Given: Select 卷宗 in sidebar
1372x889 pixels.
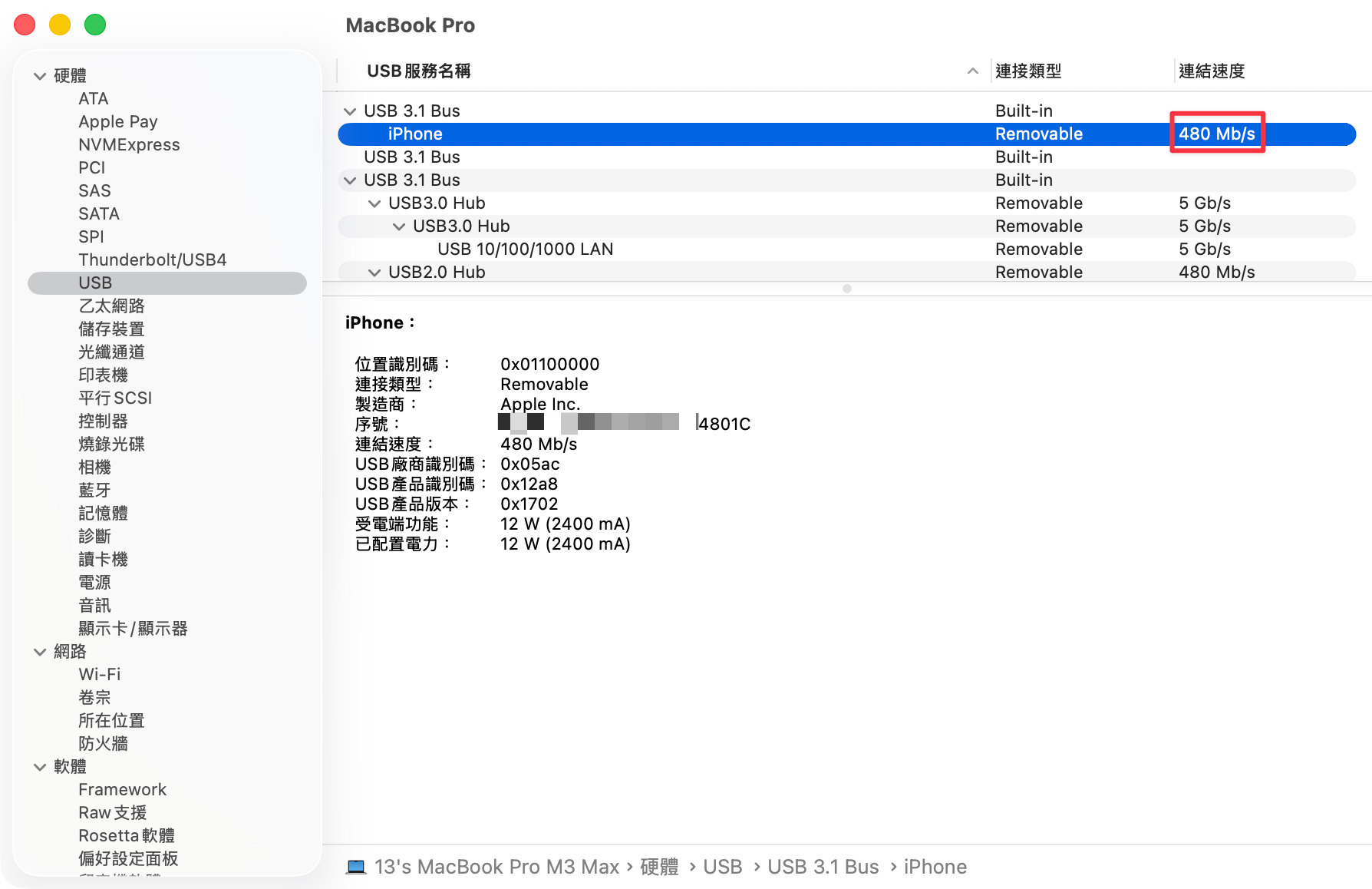Looking at the screenshot, I should point(94,698).
